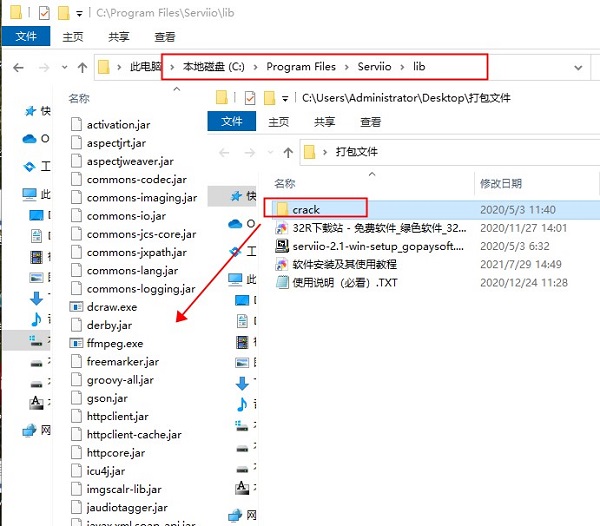This screenshot has height=526, width=600.
Task: Select commons-io.jar file
Action: coord(118,216)
